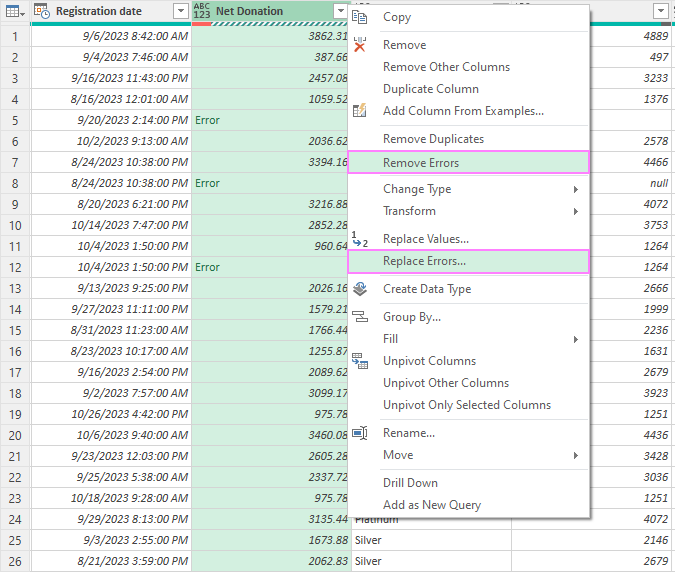Click the Add Column From Examples icon
This screenshot has width=675, height=572.
pyautogui.click(x=359, y=110)
